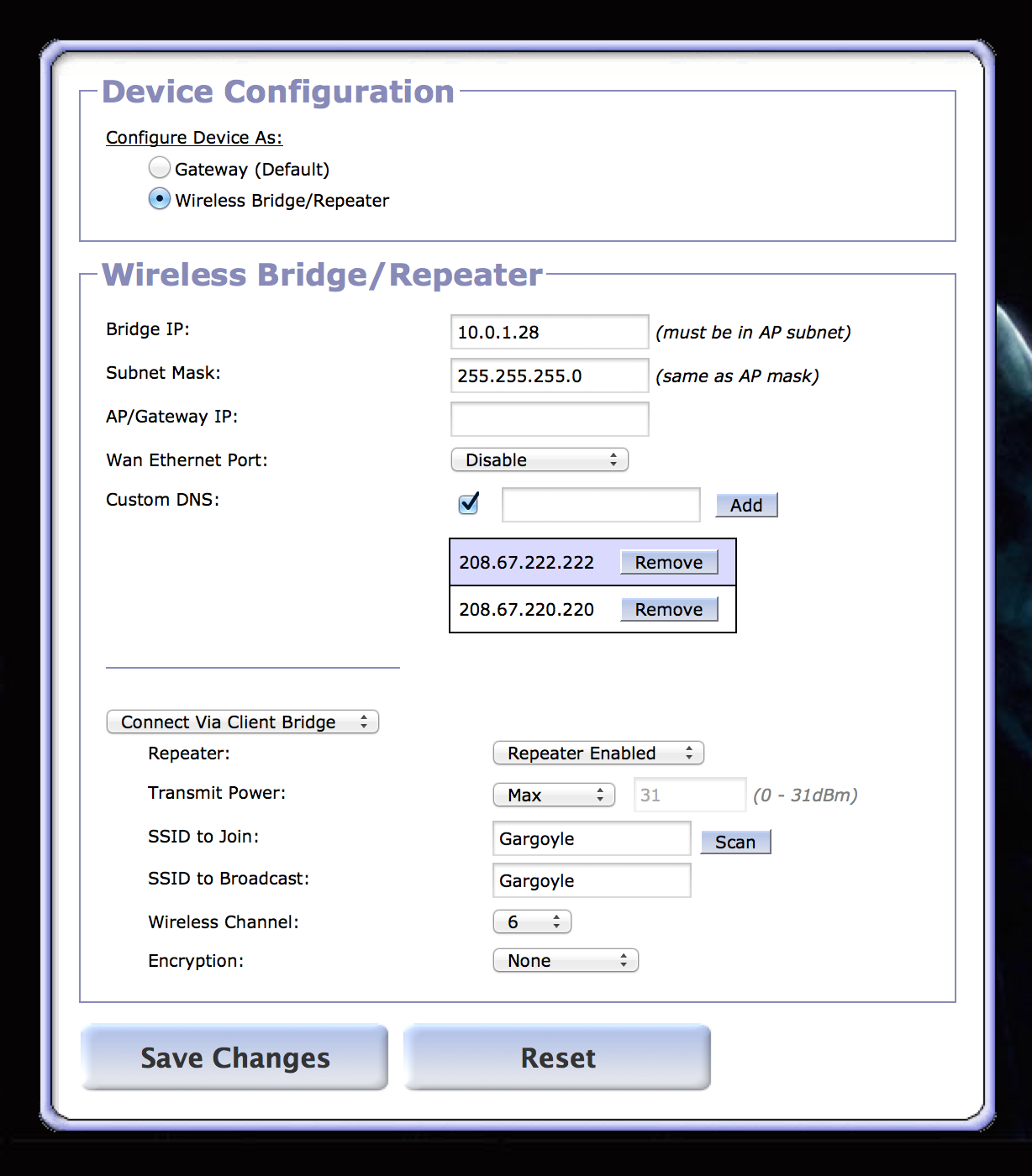Click the Scan button for SSID
This screenshot has height=1176, width=1032.
[735, 842]
